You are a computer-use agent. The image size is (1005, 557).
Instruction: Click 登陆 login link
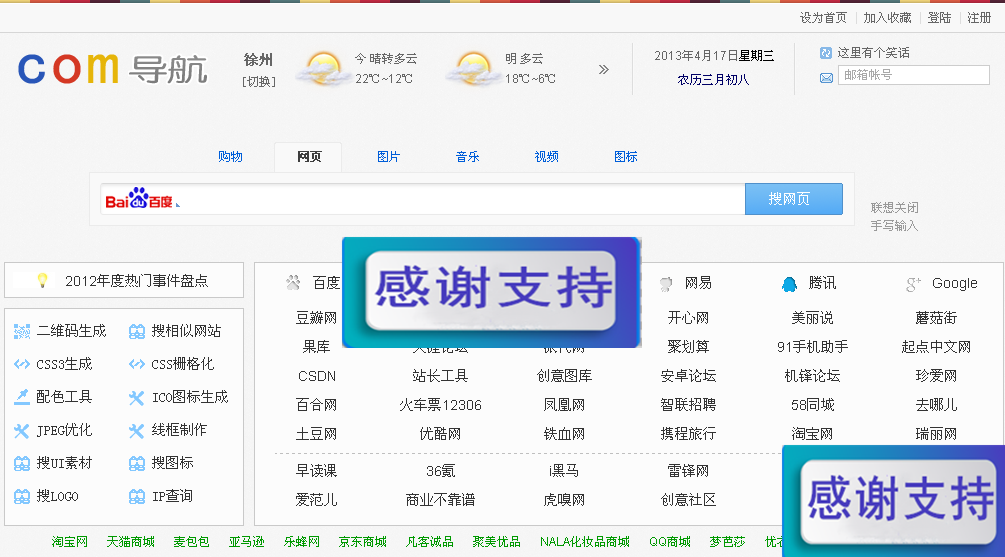point(939,18)
